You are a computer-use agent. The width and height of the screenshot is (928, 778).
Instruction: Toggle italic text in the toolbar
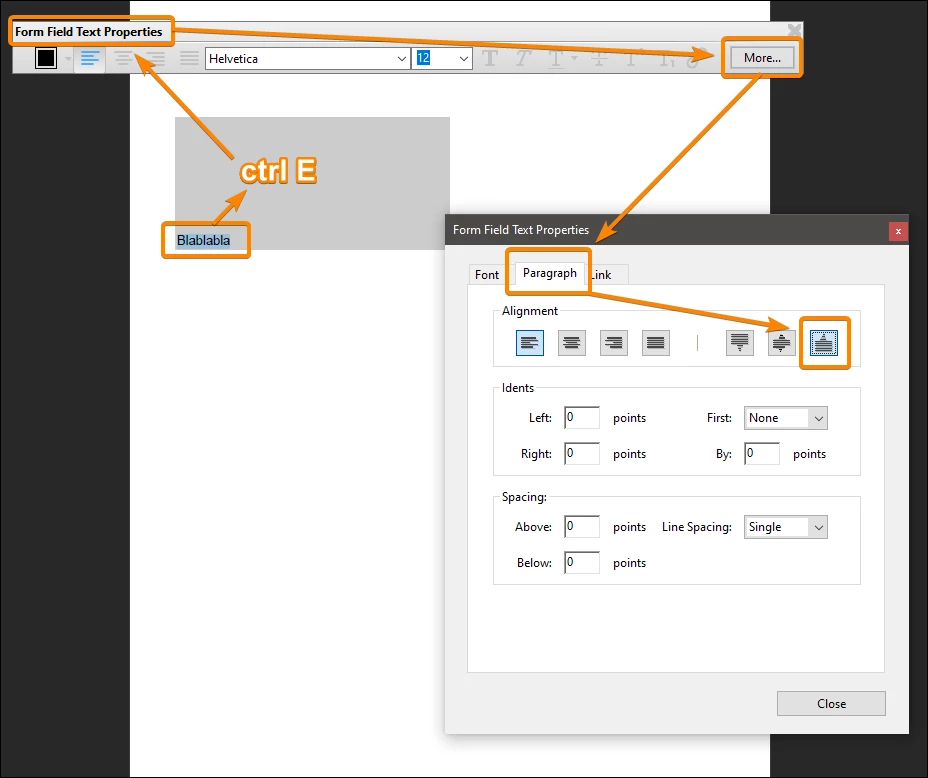(522, 59)
